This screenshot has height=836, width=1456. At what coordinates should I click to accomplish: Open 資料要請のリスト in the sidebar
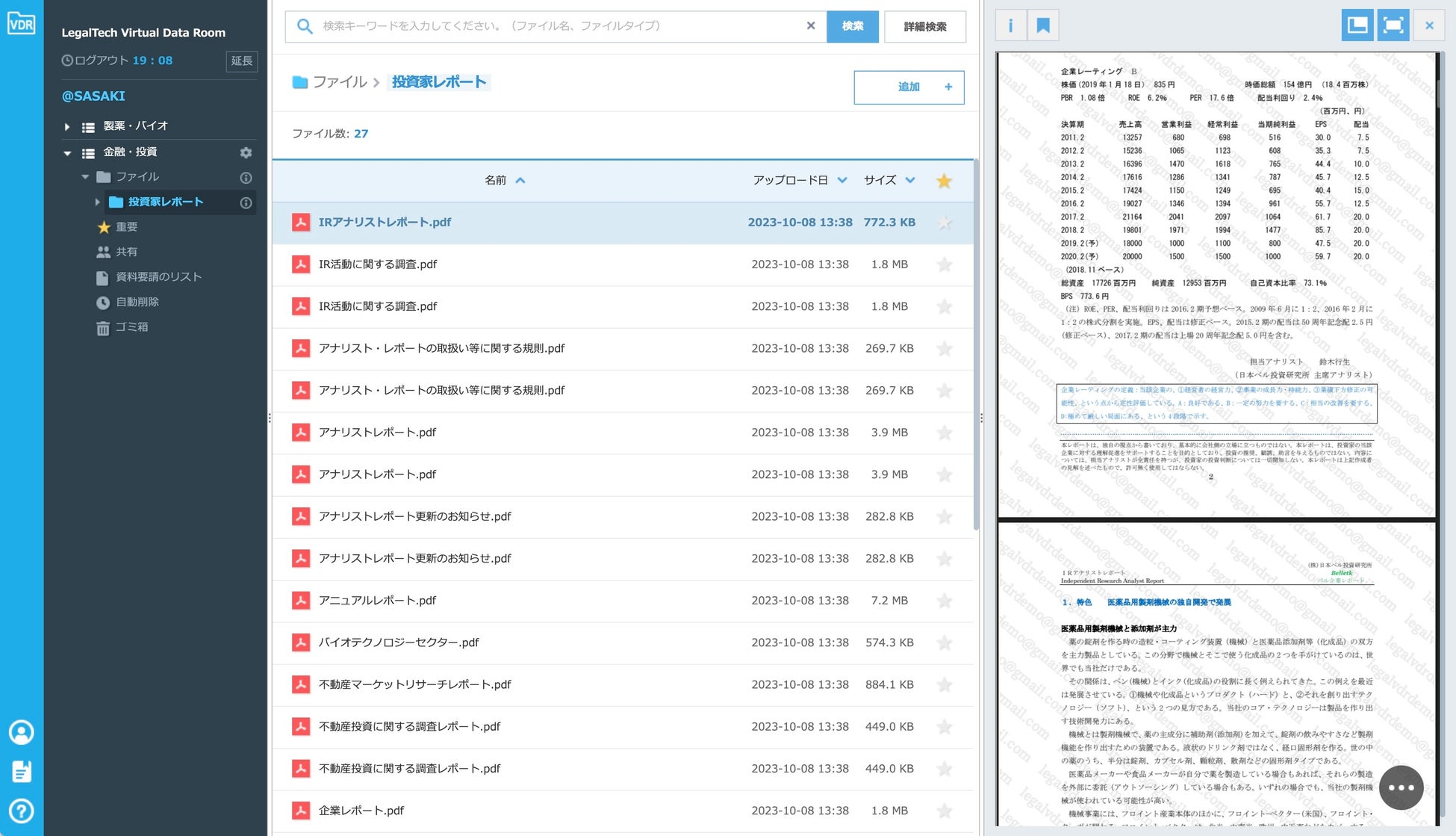pos(158,277)
